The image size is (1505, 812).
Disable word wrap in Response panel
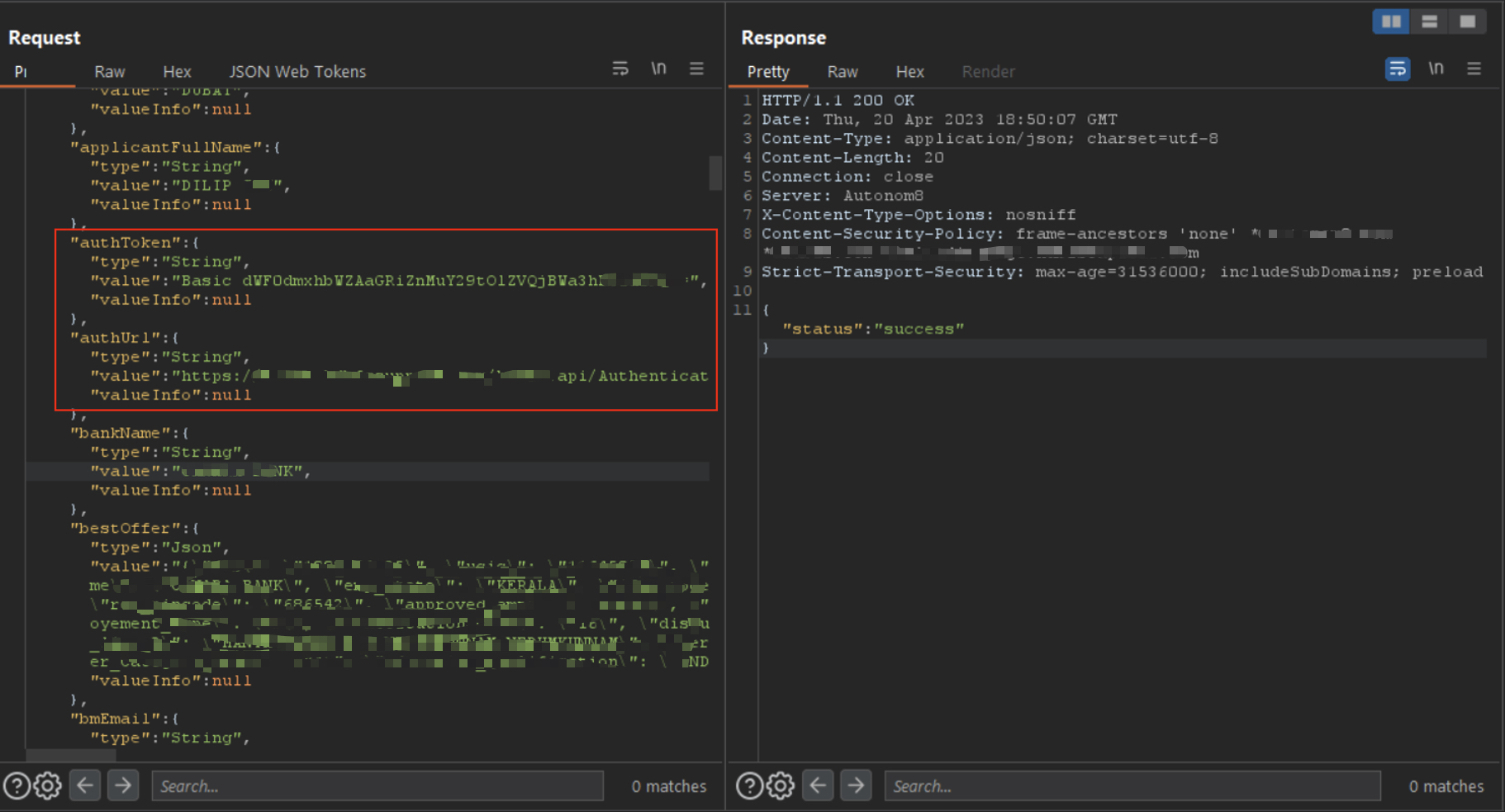[1398, 69]
